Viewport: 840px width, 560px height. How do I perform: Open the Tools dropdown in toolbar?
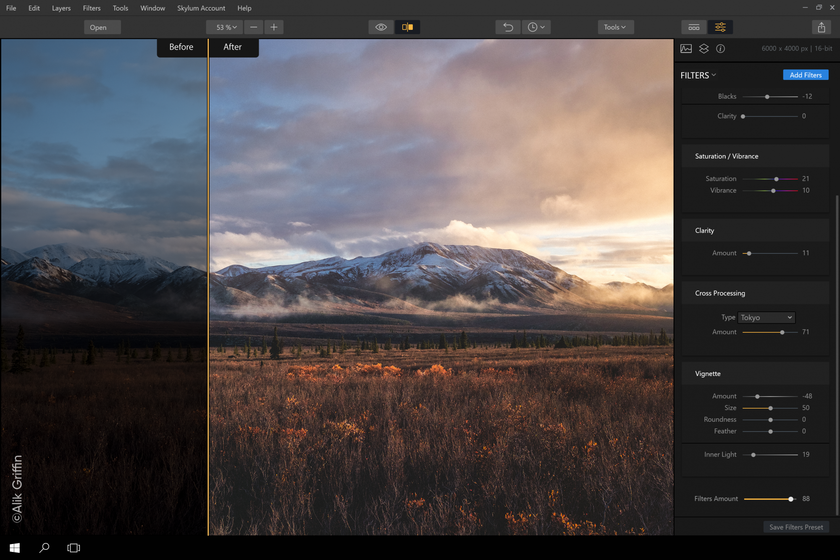[x=616, y=27]
